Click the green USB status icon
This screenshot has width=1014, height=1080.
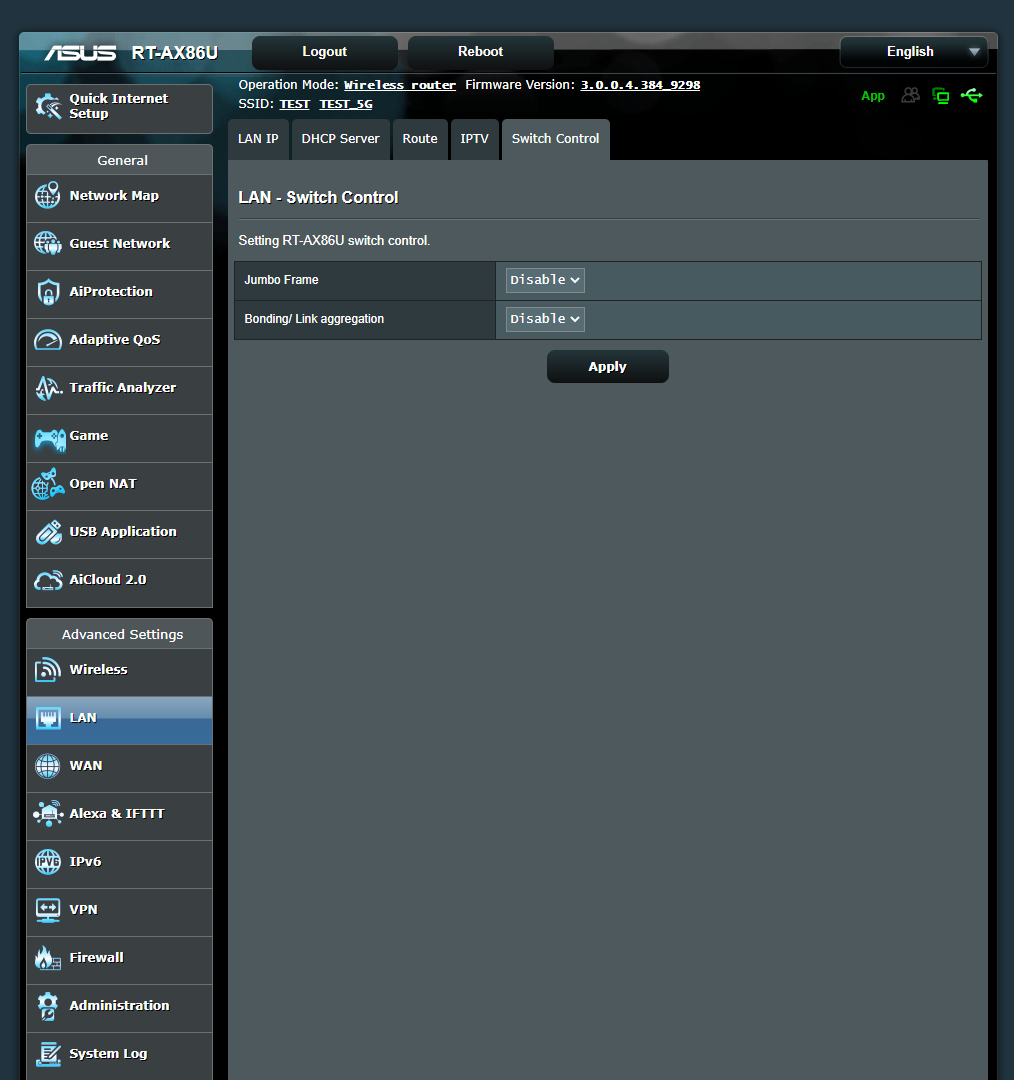(972, 95)
